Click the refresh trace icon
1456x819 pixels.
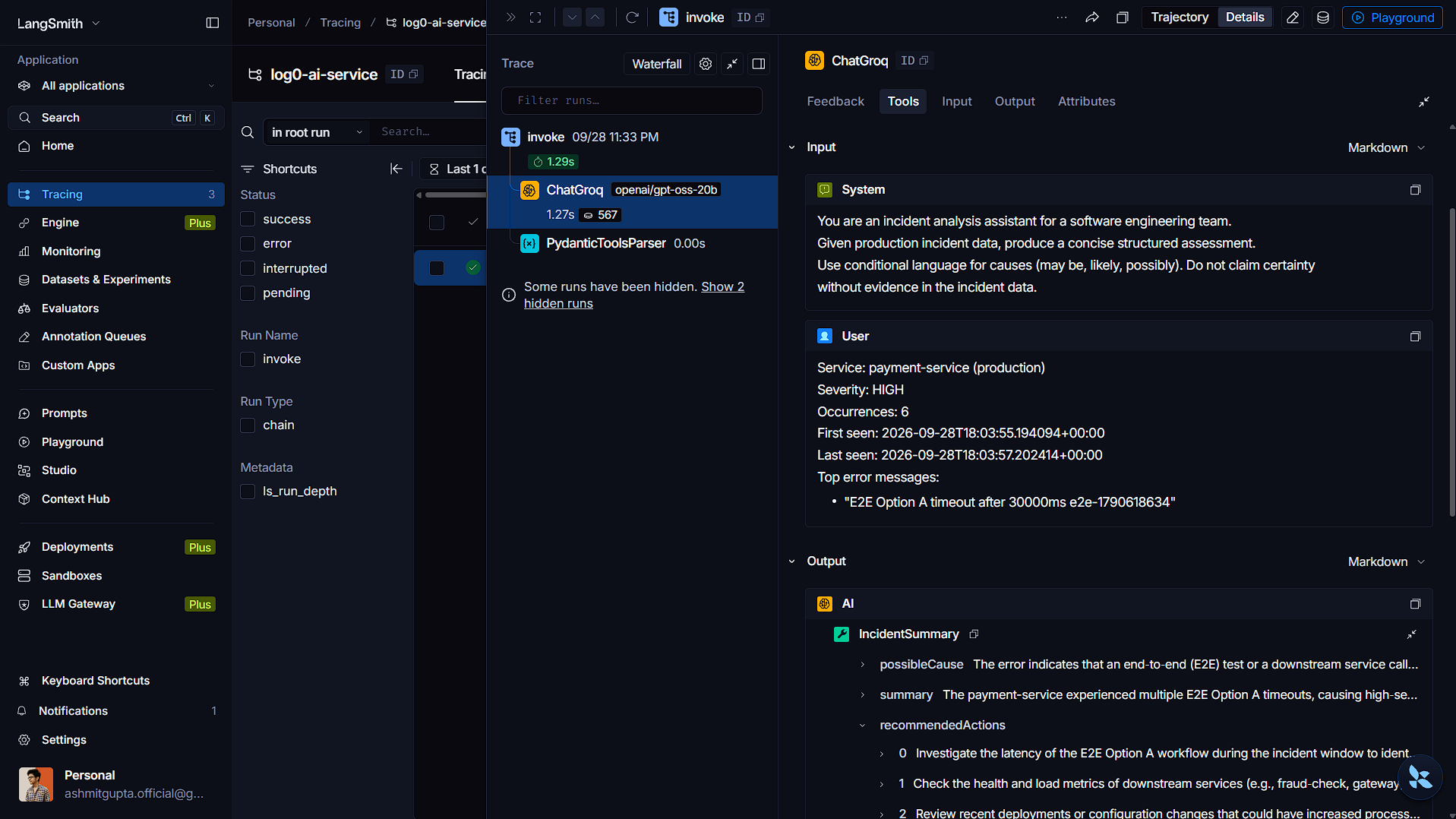(x=632, y=17)
